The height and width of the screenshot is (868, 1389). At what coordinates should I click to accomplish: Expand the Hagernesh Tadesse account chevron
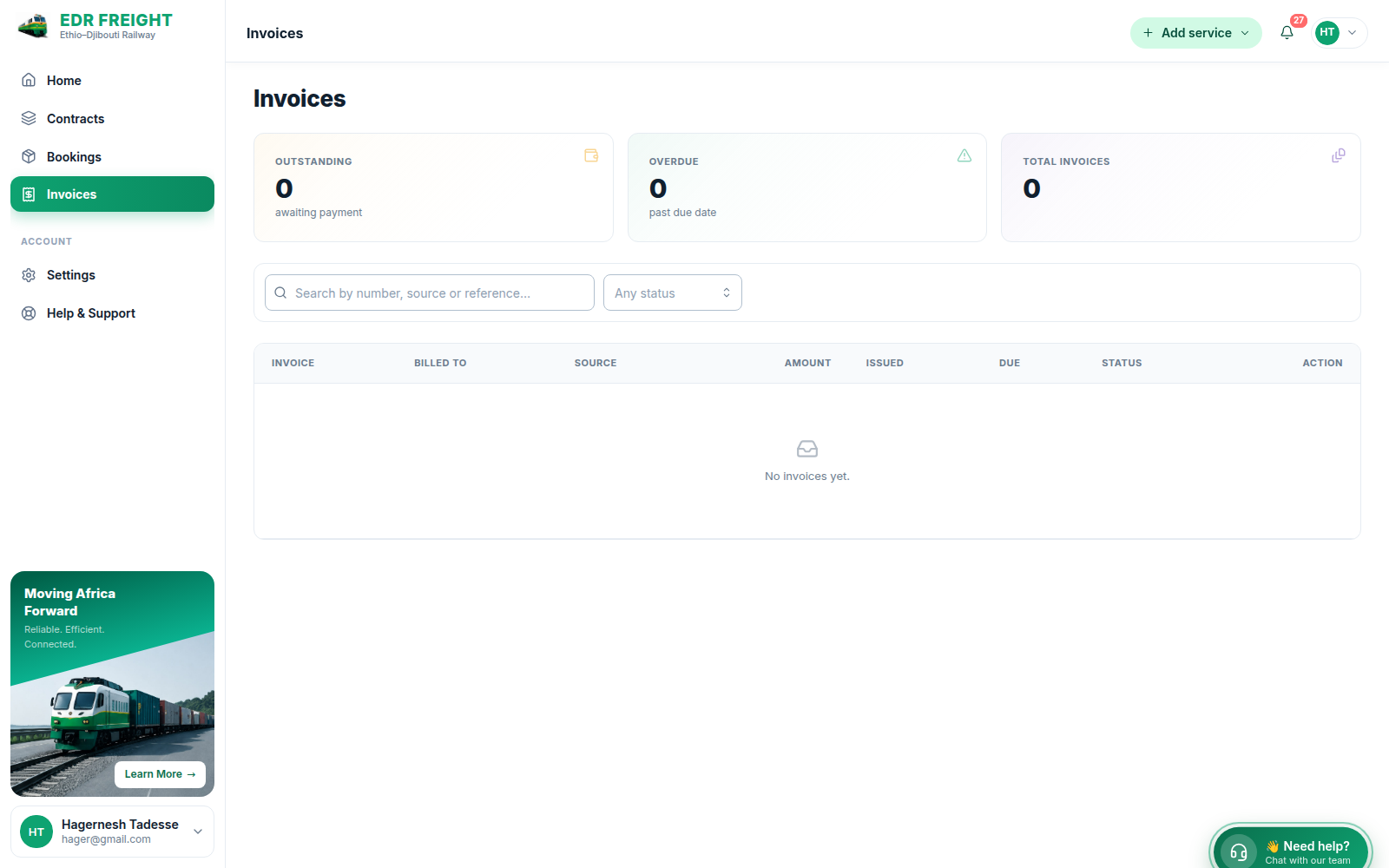tap(198, 832)
